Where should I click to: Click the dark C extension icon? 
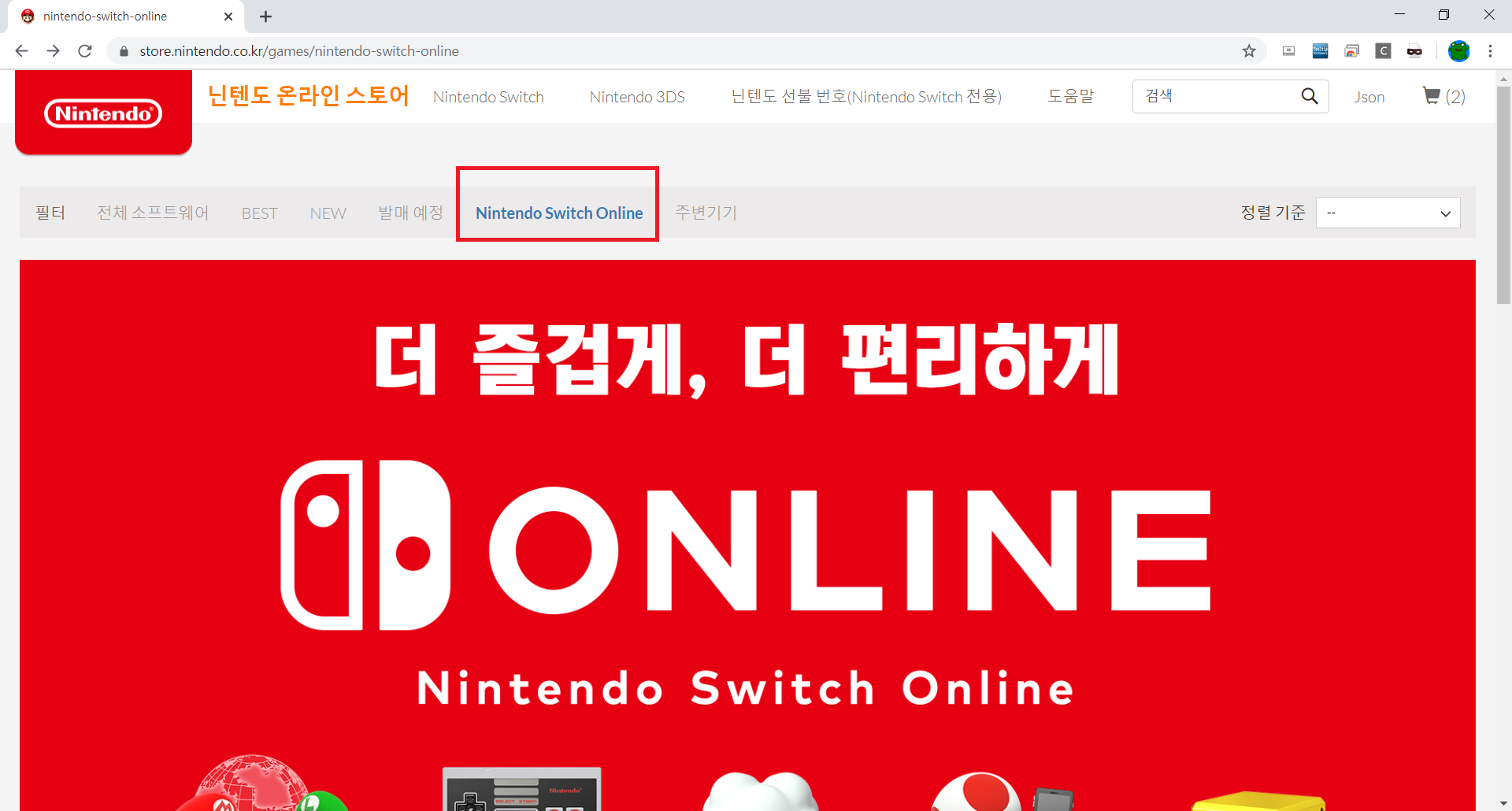pos(1383,51)
